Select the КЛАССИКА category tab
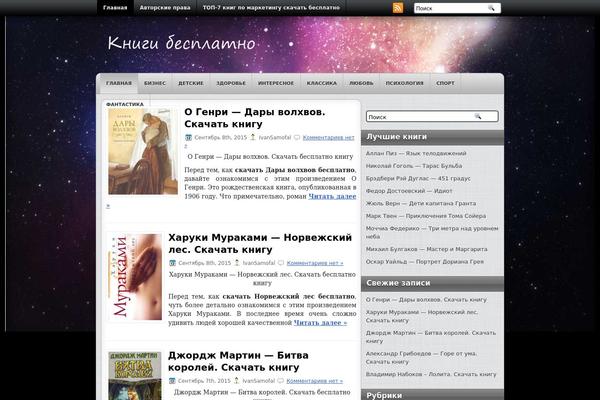 click(322, 83)
